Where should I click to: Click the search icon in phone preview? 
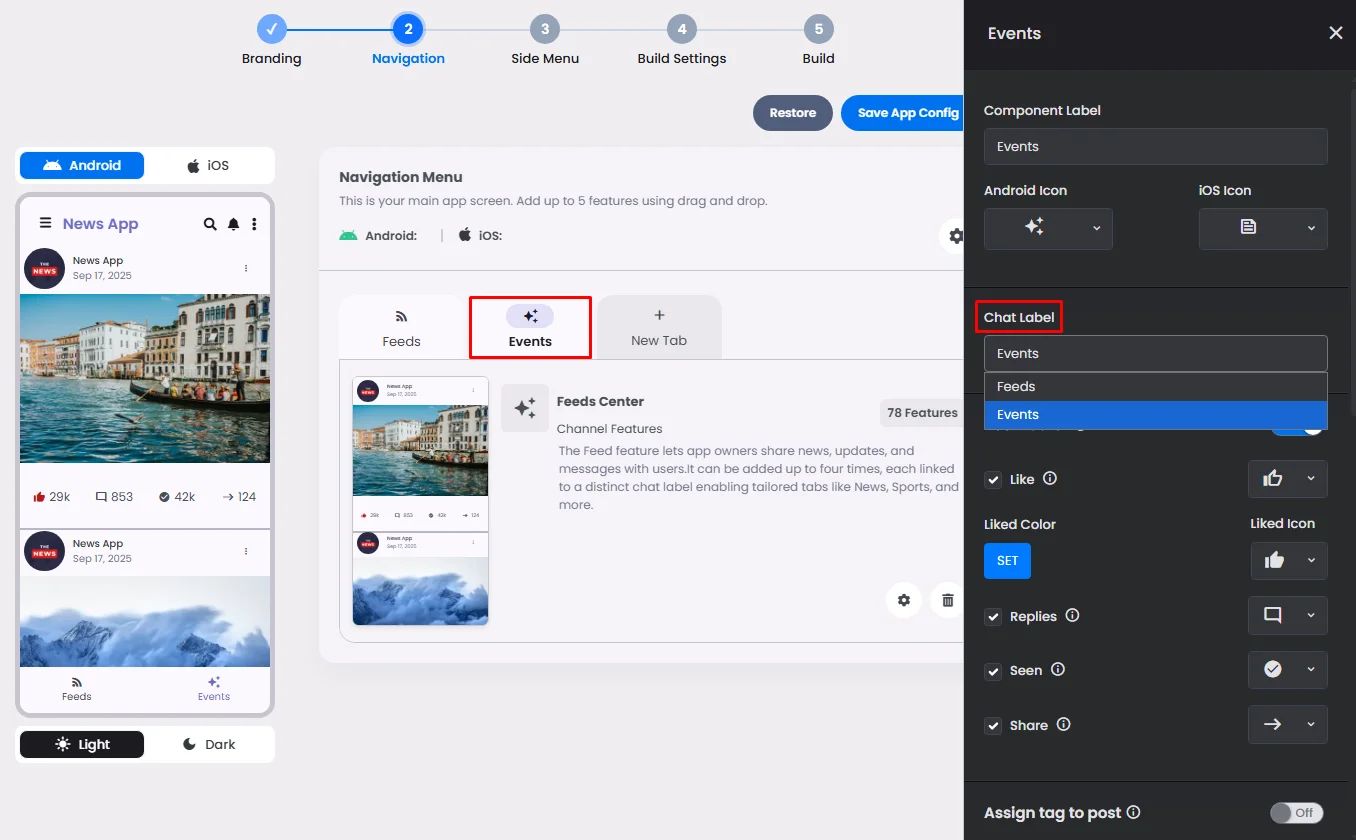point(210,224)
